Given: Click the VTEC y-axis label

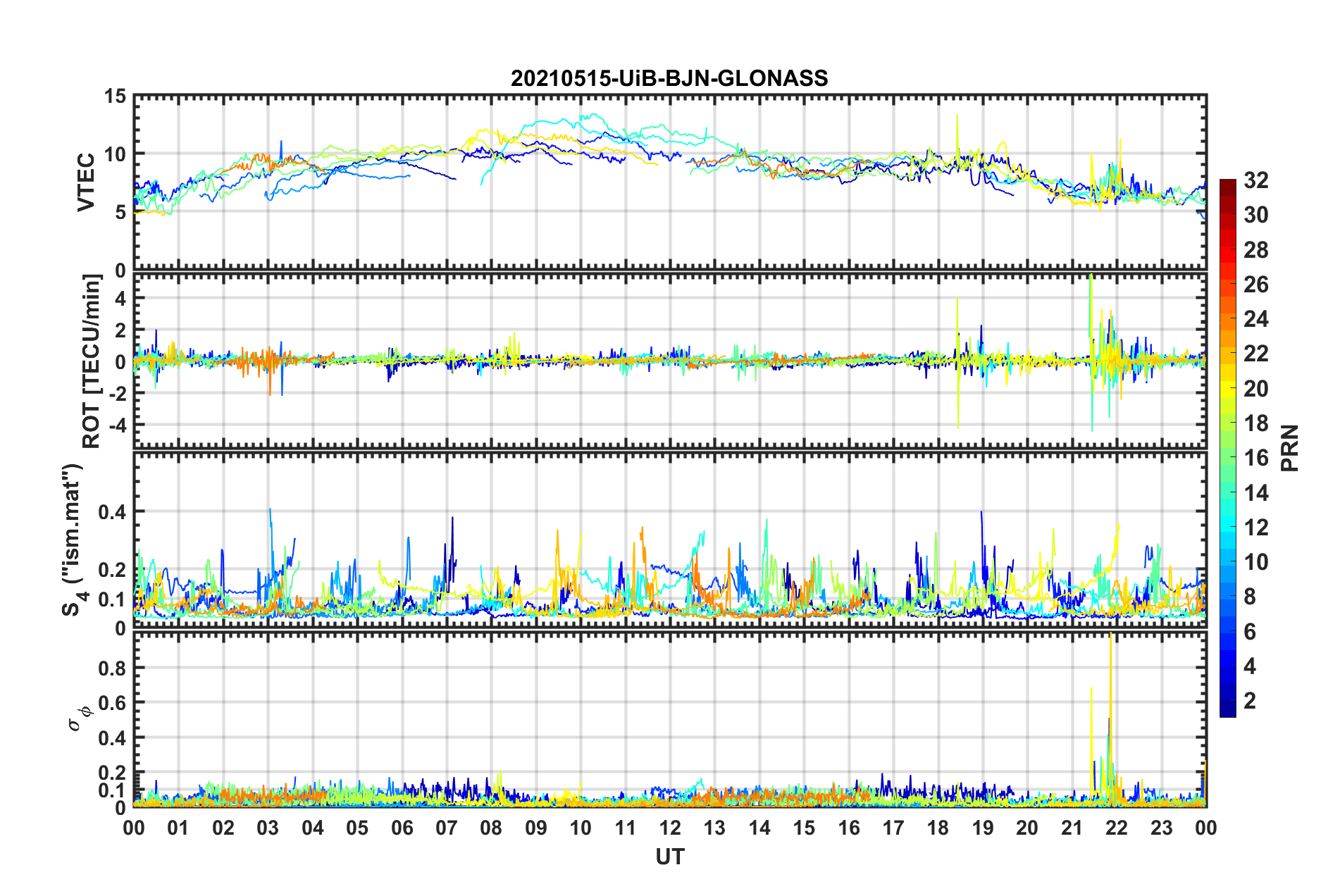Looking at the screenshot, I should pos(86,182).
